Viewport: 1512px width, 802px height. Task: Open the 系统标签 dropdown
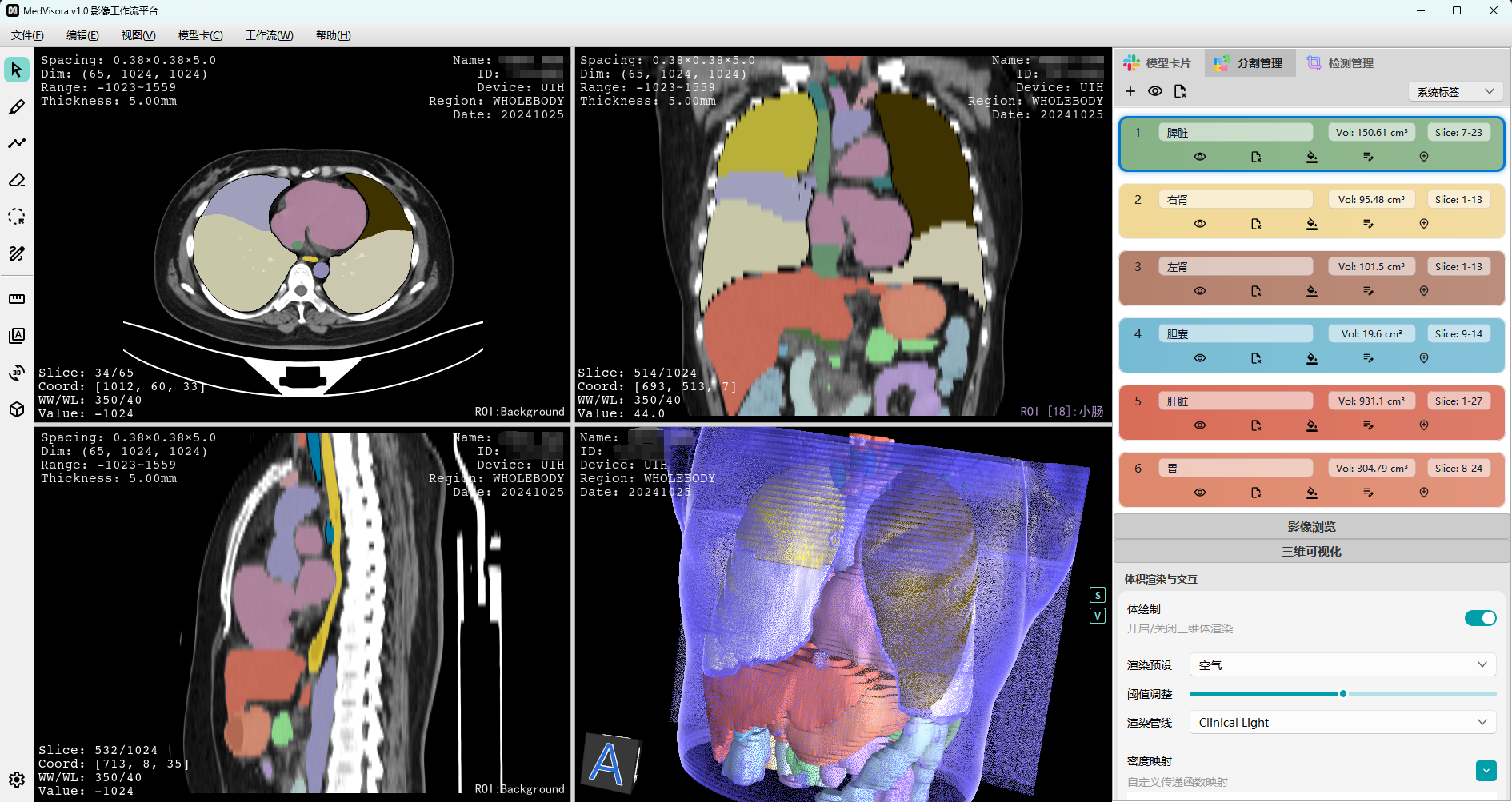1455,91
